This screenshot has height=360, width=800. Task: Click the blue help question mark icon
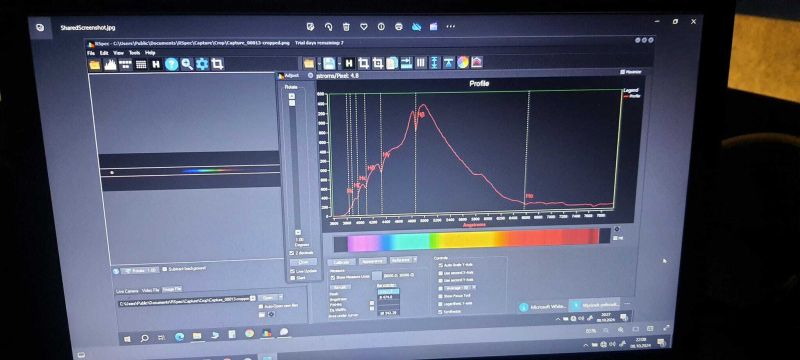(x=171, y=64)
